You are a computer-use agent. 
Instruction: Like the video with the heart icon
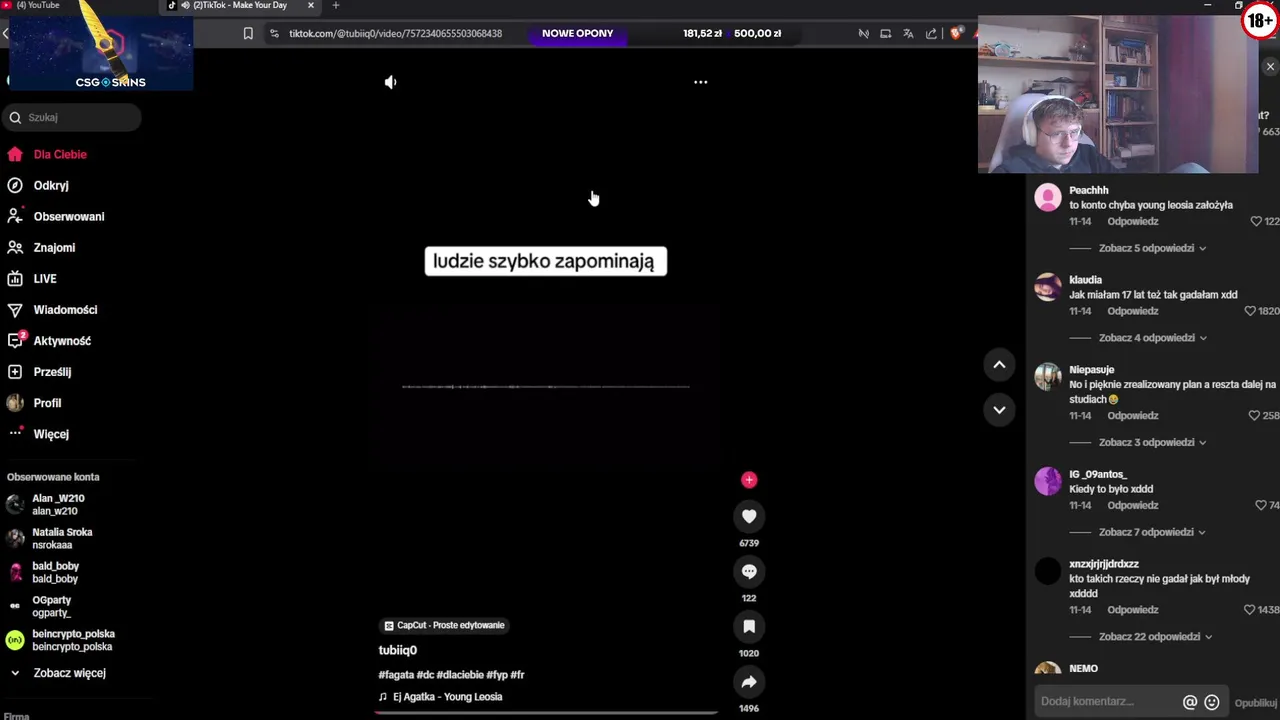(x=749, y=516)
